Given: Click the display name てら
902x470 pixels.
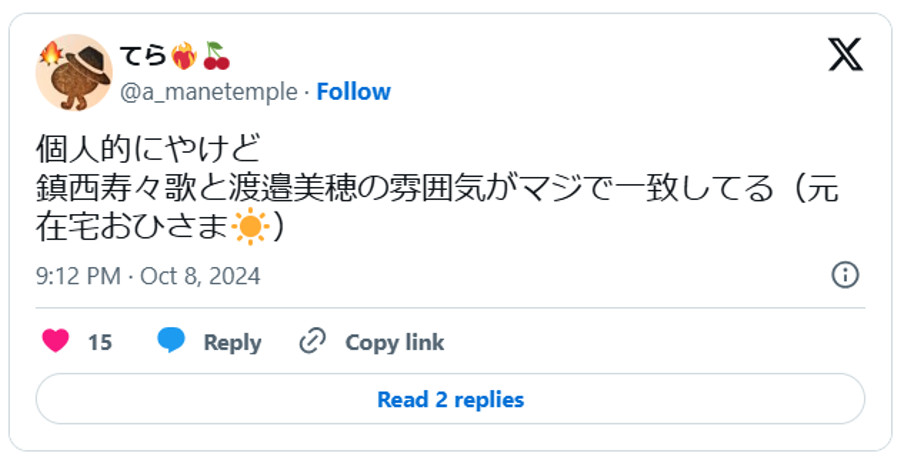Looking at the screenshot, I should pyautogui.click(x=143, y=54).
